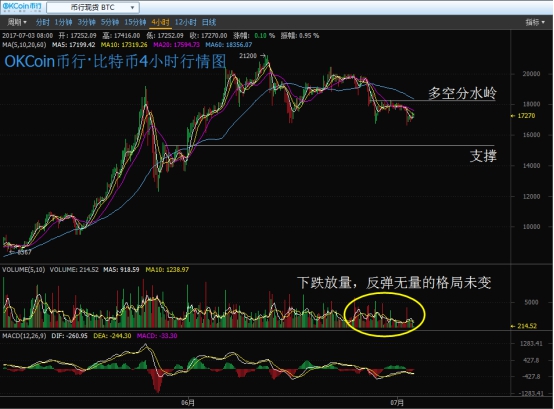Click the 21200 high price marker
Image resolution: width=554 pixels, height=409 pixels.
pyautogui.click(x=252, y=56)
